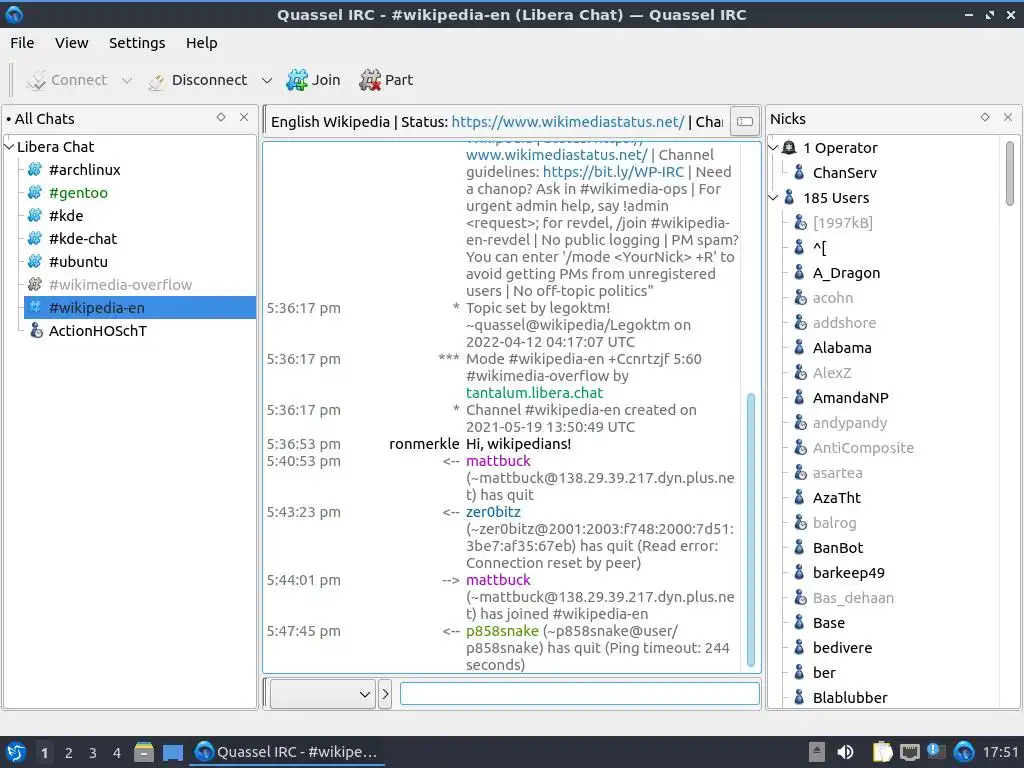Open the wikimediastatus.net link in topic bar
1024x768 pixels.
(x=568, y=122)
